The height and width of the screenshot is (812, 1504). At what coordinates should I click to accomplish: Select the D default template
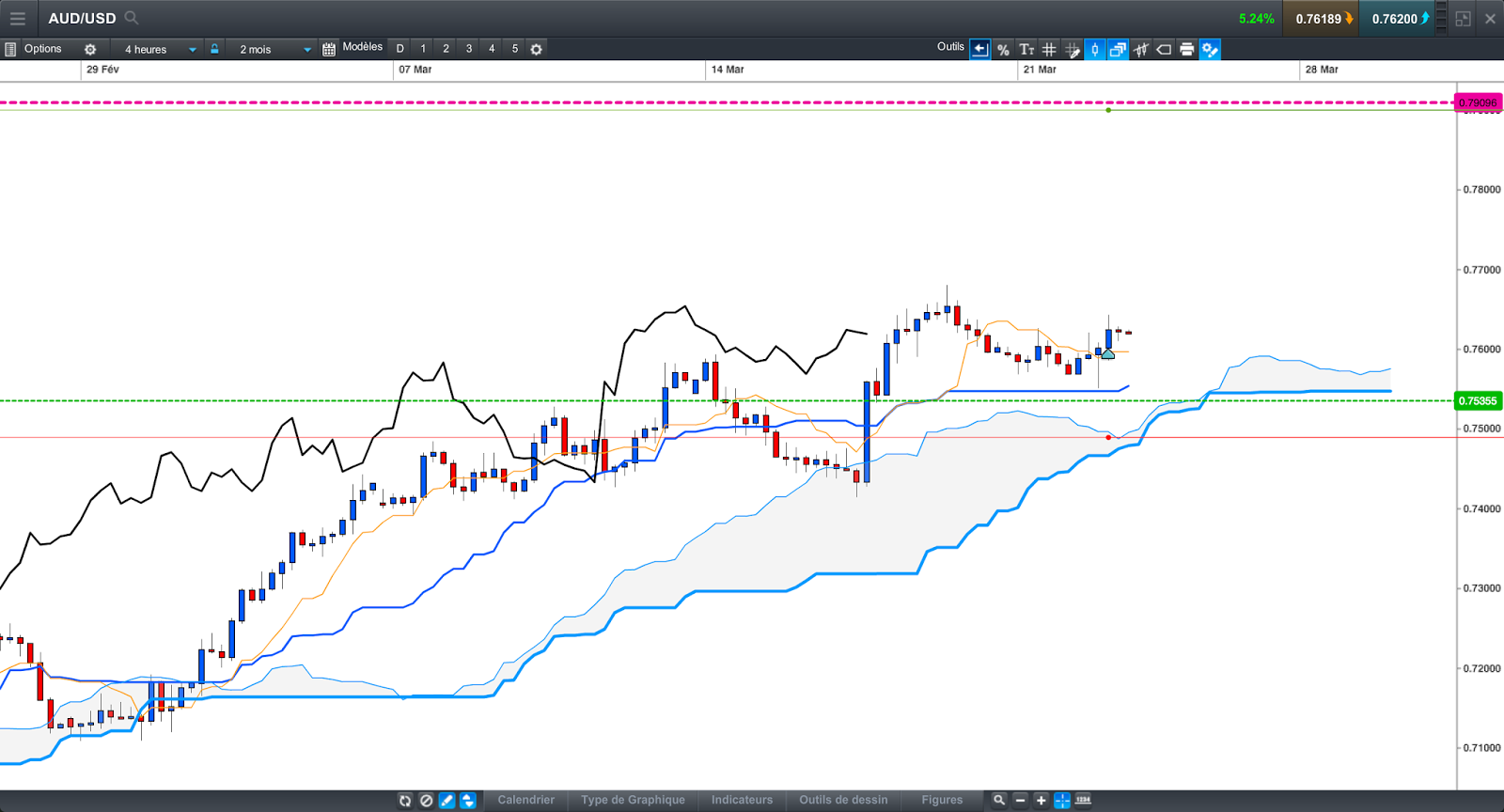(x=399, y=49)
